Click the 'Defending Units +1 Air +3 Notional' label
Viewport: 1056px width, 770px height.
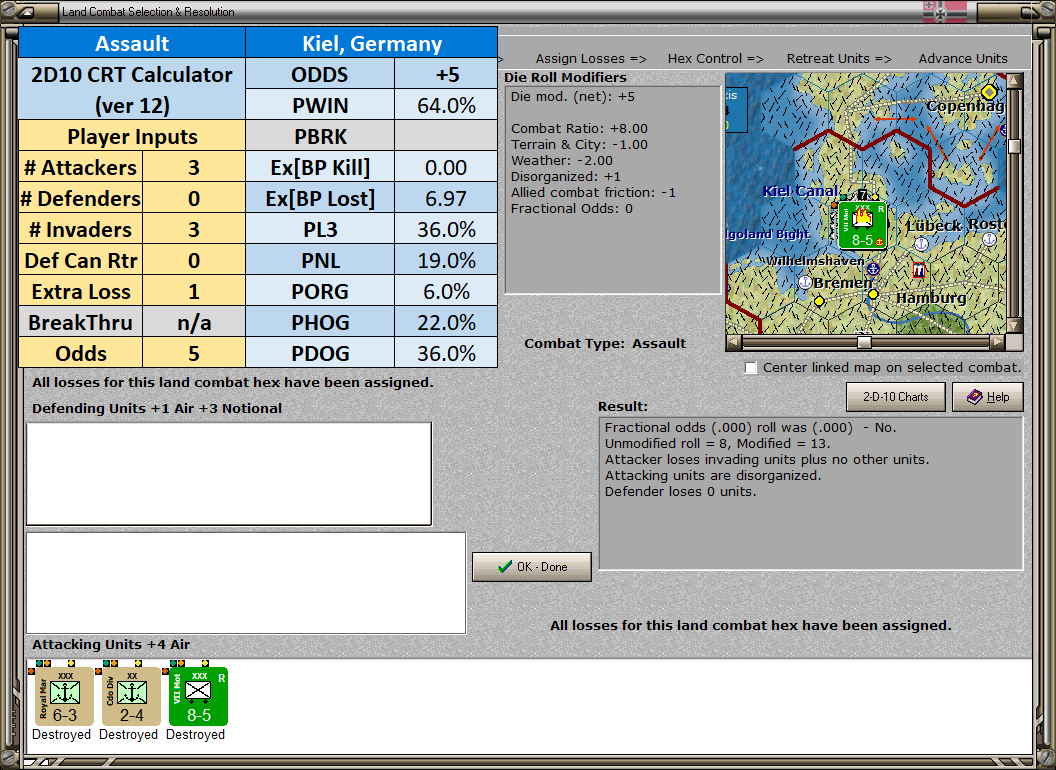[x=157, y=408]
